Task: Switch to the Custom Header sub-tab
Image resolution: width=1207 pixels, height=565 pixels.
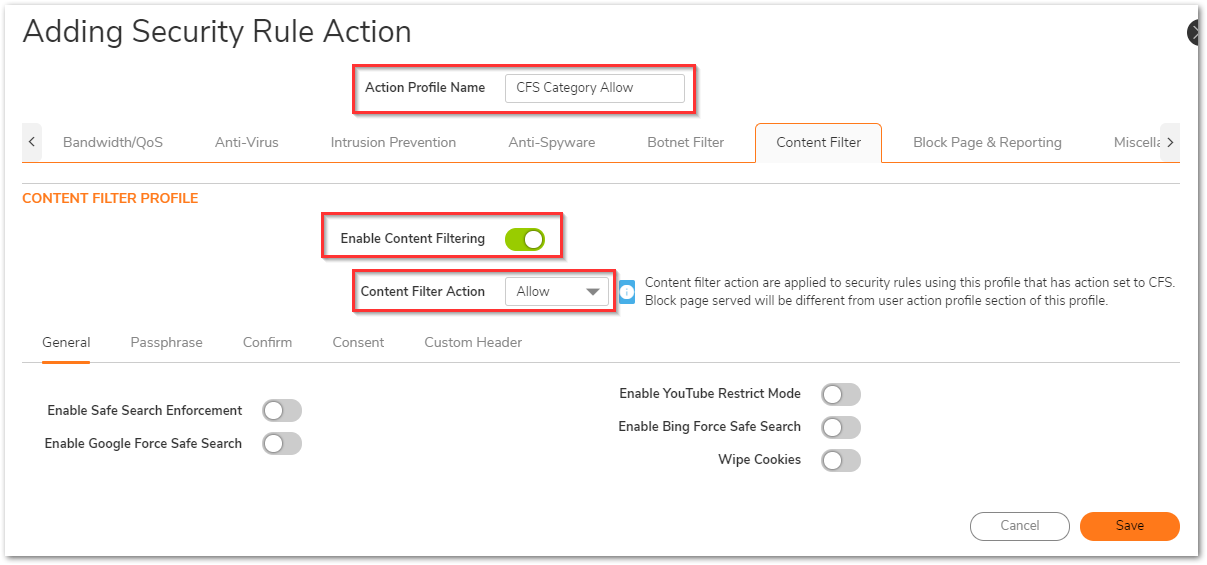Action: point(473,343)
